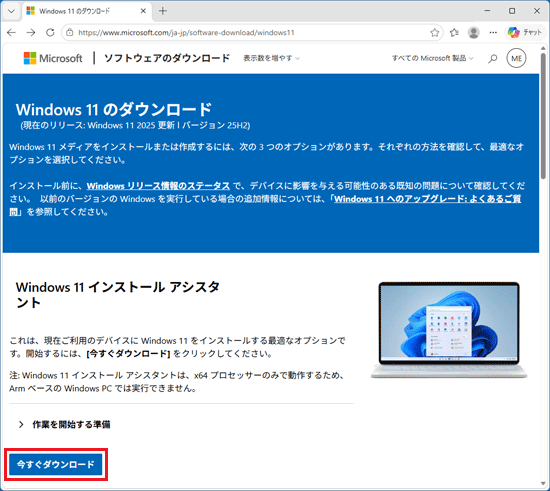The height and width of the screenshot is (491, 550).
Task: Open the site search magnifier
Action: click(492, 58)
